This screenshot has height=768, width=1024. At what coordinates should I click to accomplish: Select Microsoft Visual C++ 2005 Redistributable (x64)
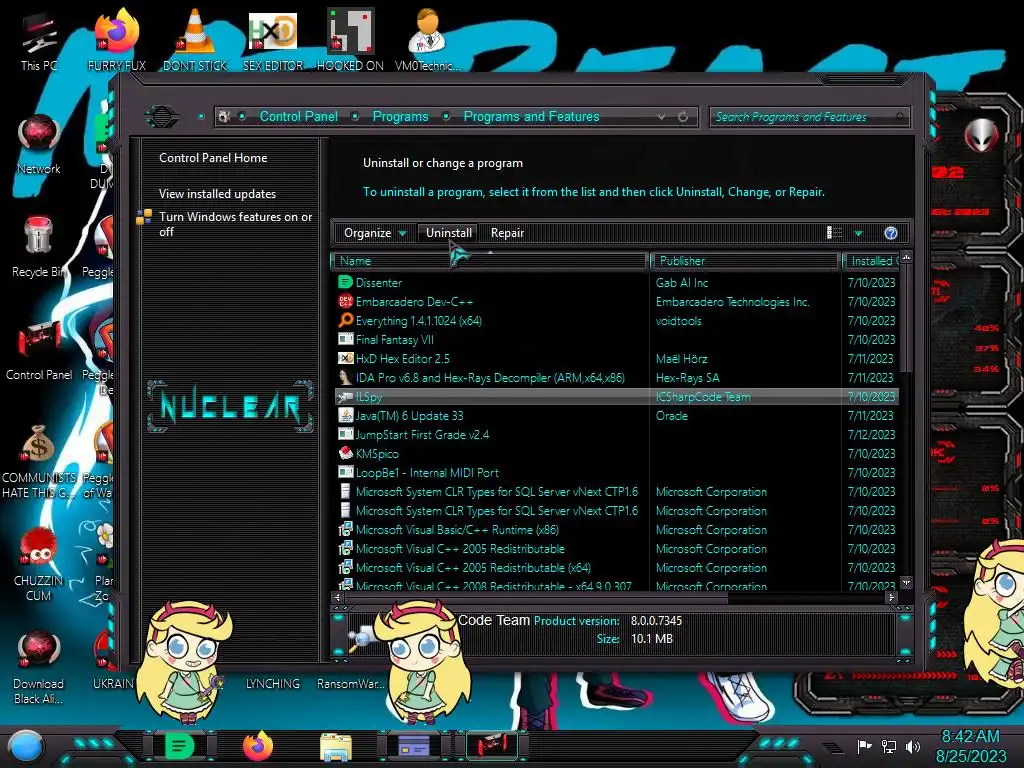[616, 568]
